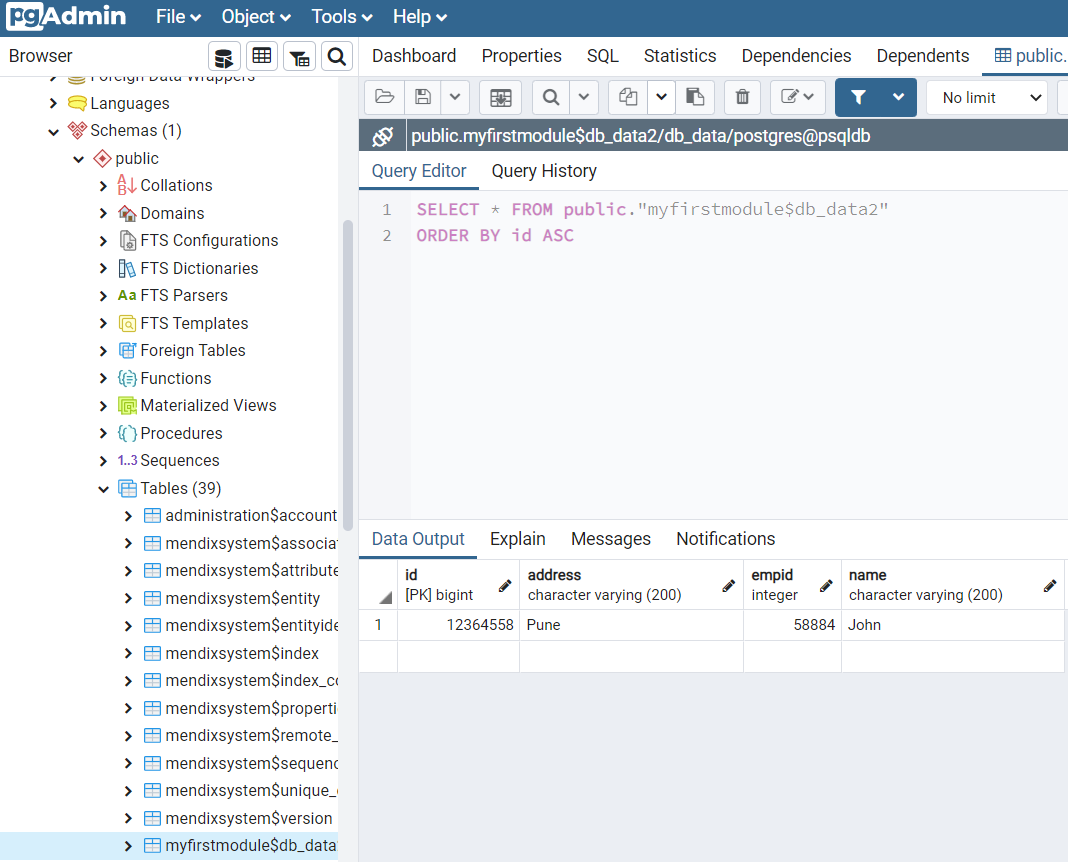Viewport: 1068px width, 862px height.
Task: Switch to the Dependencies tab
Action: tap(796, 56)
